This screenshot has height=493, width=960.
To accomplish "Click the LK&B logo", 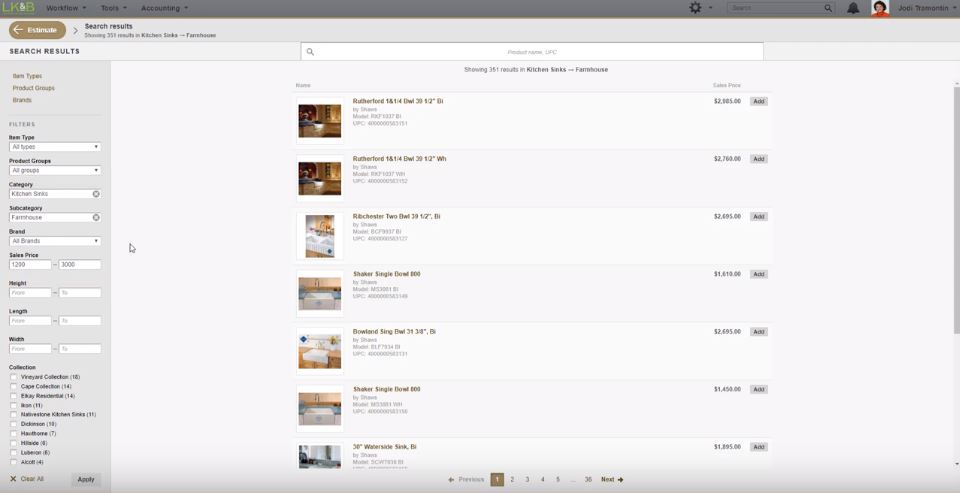I will pyautogui.click(x=18, y=8).
